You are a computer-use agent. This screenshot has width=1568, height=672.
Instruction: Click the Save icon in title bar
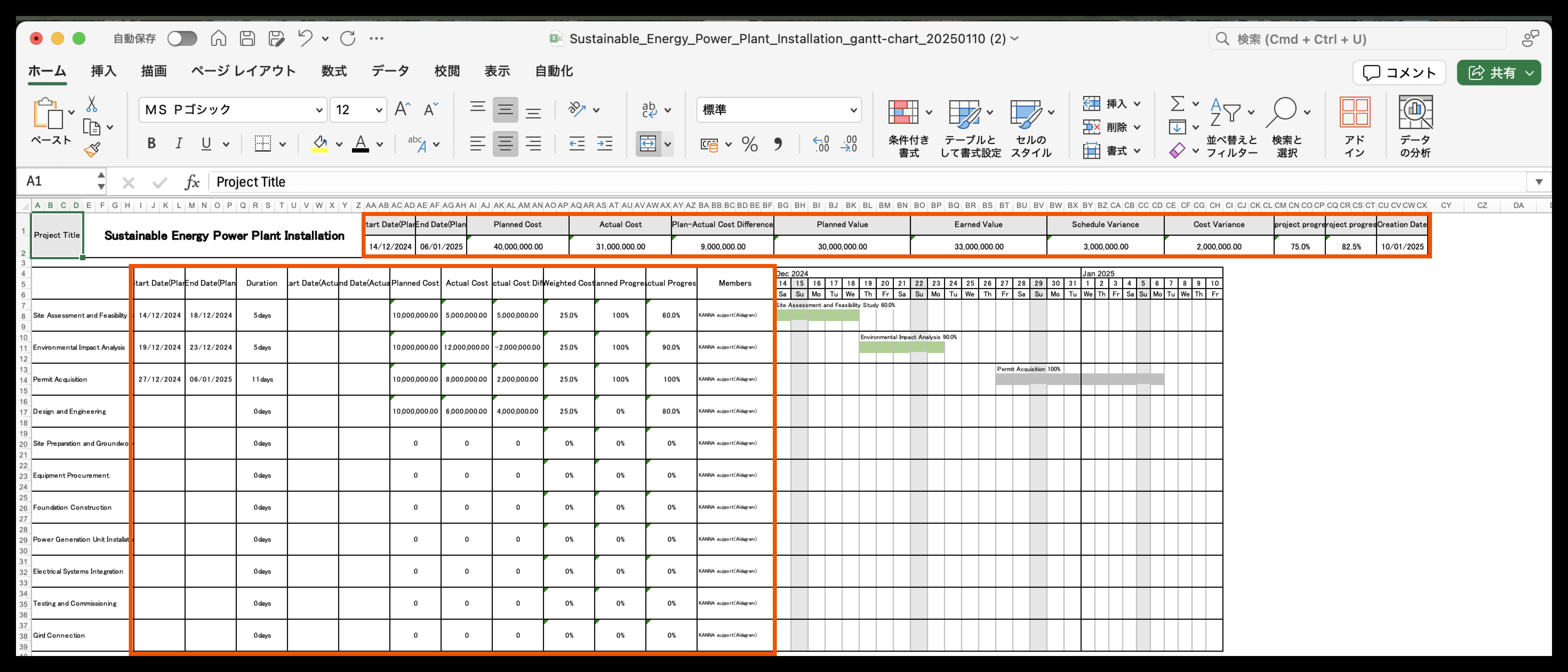pos(247,38)
